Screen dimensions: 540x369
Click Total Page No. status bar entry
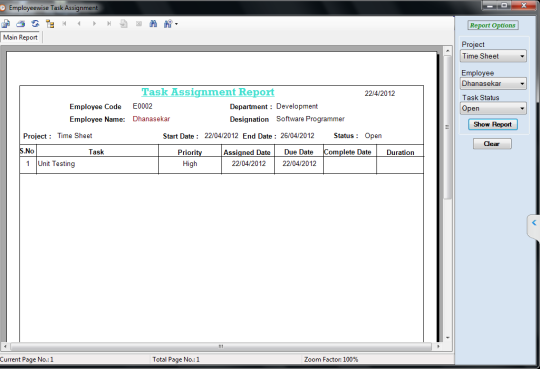(176, 359)
